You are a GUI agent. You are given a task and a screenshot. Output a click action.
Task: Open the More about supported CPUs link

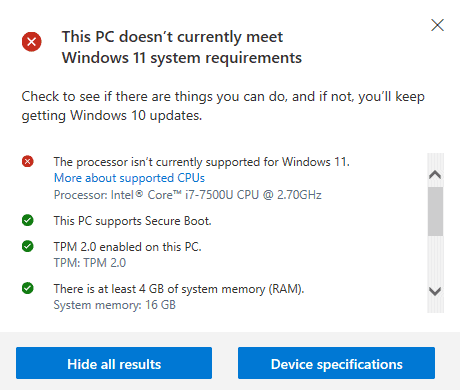(x=129, y=178)
